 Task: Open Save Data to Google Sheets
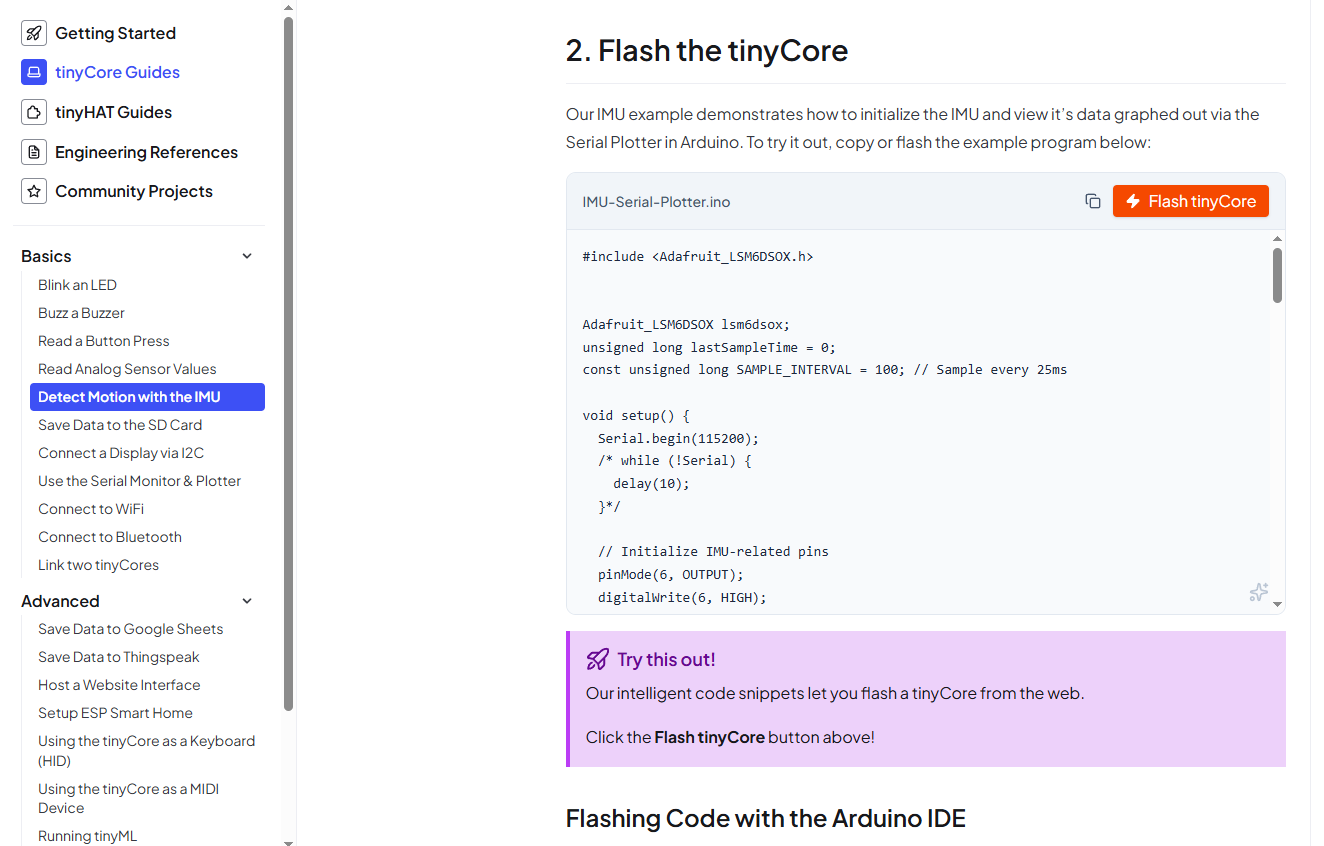[130, 629]
